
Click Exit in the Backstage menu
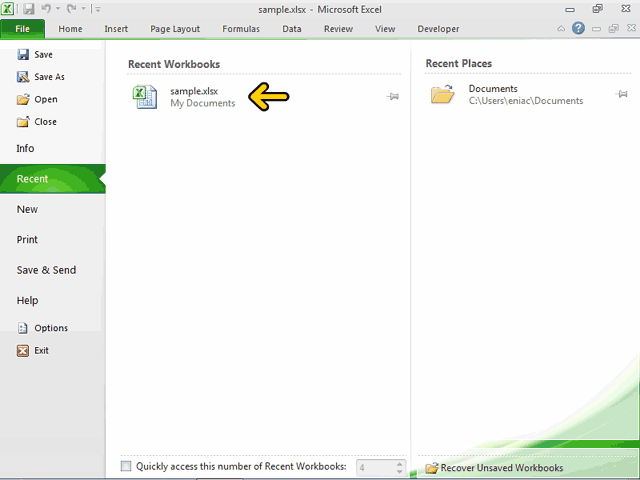coord(33,351)
